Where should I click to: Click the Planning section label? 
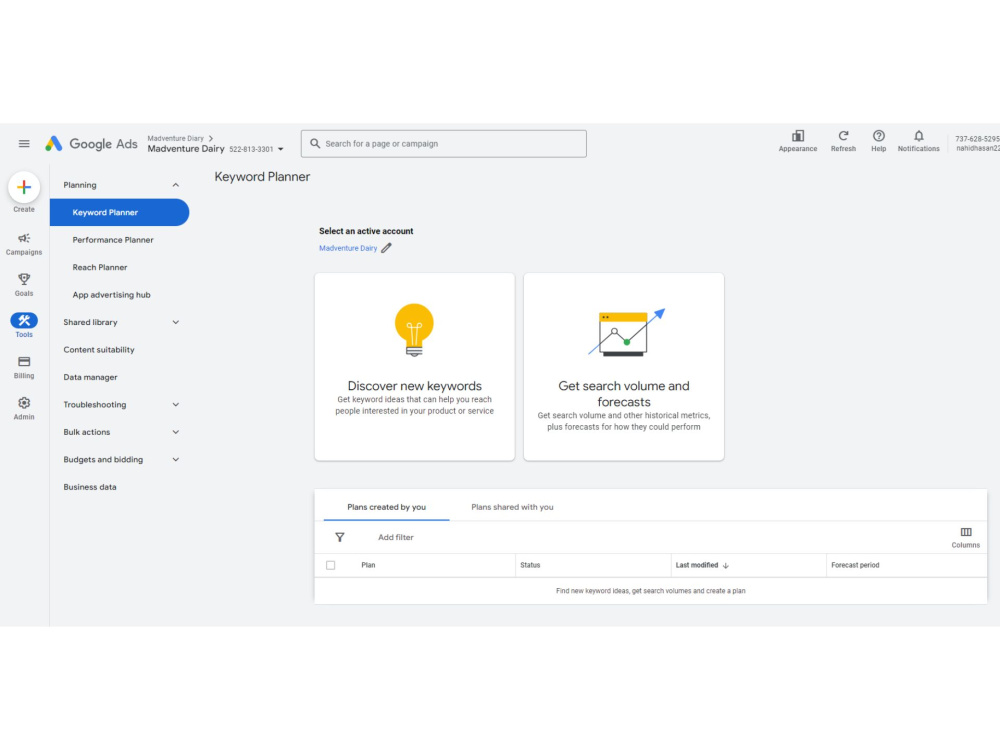coord(80,185)
